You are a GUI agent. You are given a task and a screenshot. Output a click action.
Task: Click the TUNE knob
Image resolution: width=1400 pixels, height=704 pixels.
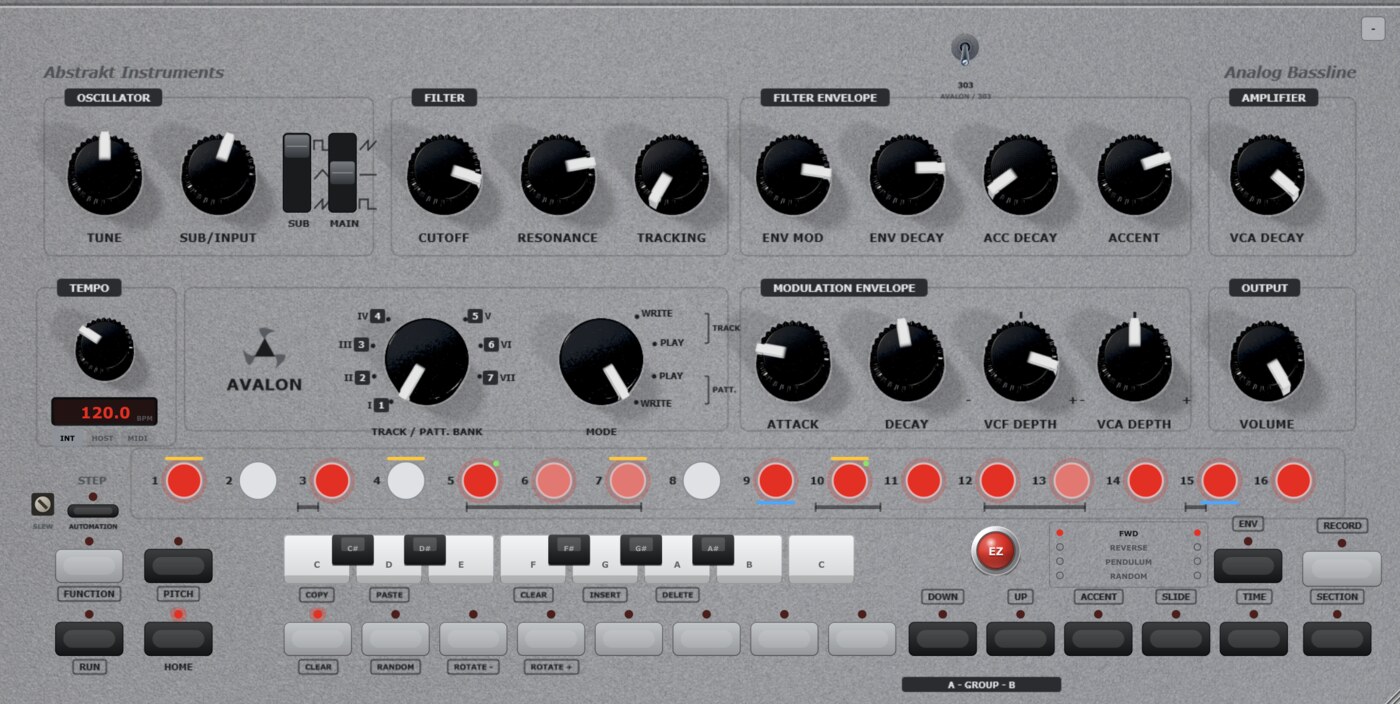104,176
